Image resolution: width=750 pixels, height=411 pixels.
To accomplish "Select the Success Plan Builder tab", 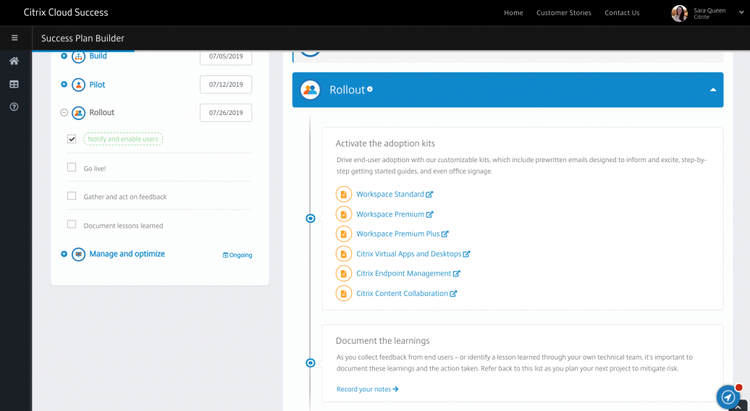I will pyautogui.click(x=83, y=38).
